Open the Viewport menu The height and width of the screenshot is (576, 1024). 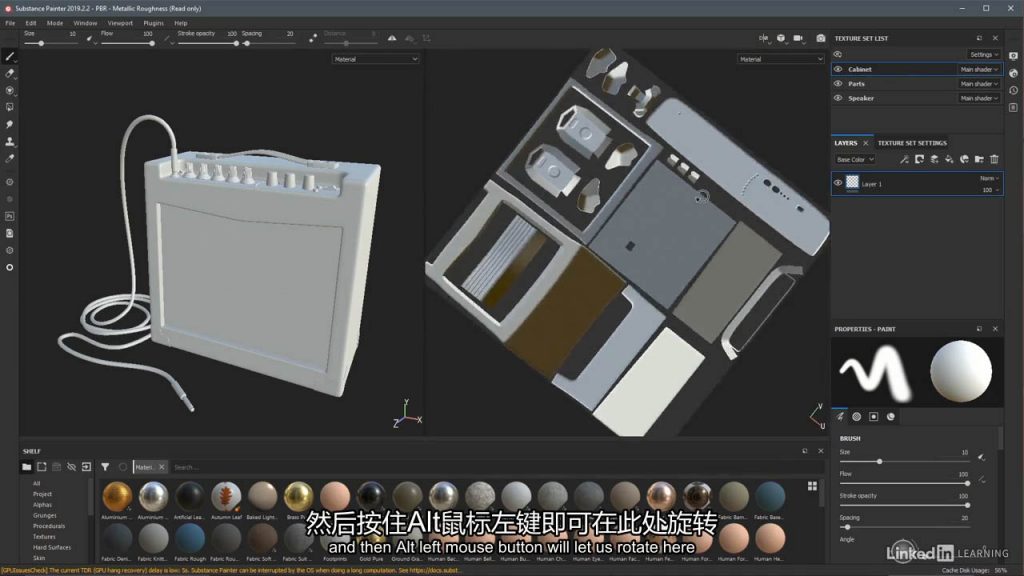click(x=120, y=23)
